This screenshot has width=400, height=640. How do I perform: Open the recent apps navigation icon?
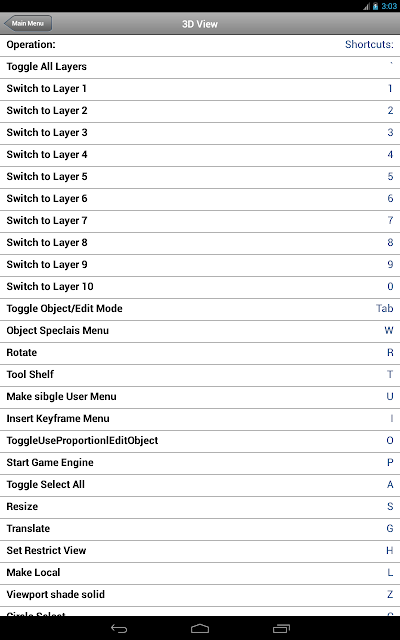[x=281, y=629]
